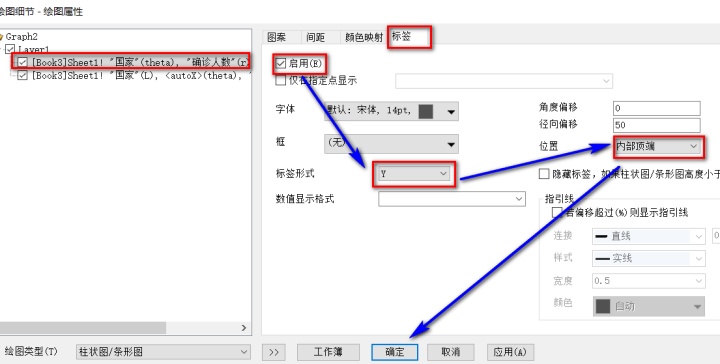
Task: Click the >> expand panel button
Action: (274, 352)
